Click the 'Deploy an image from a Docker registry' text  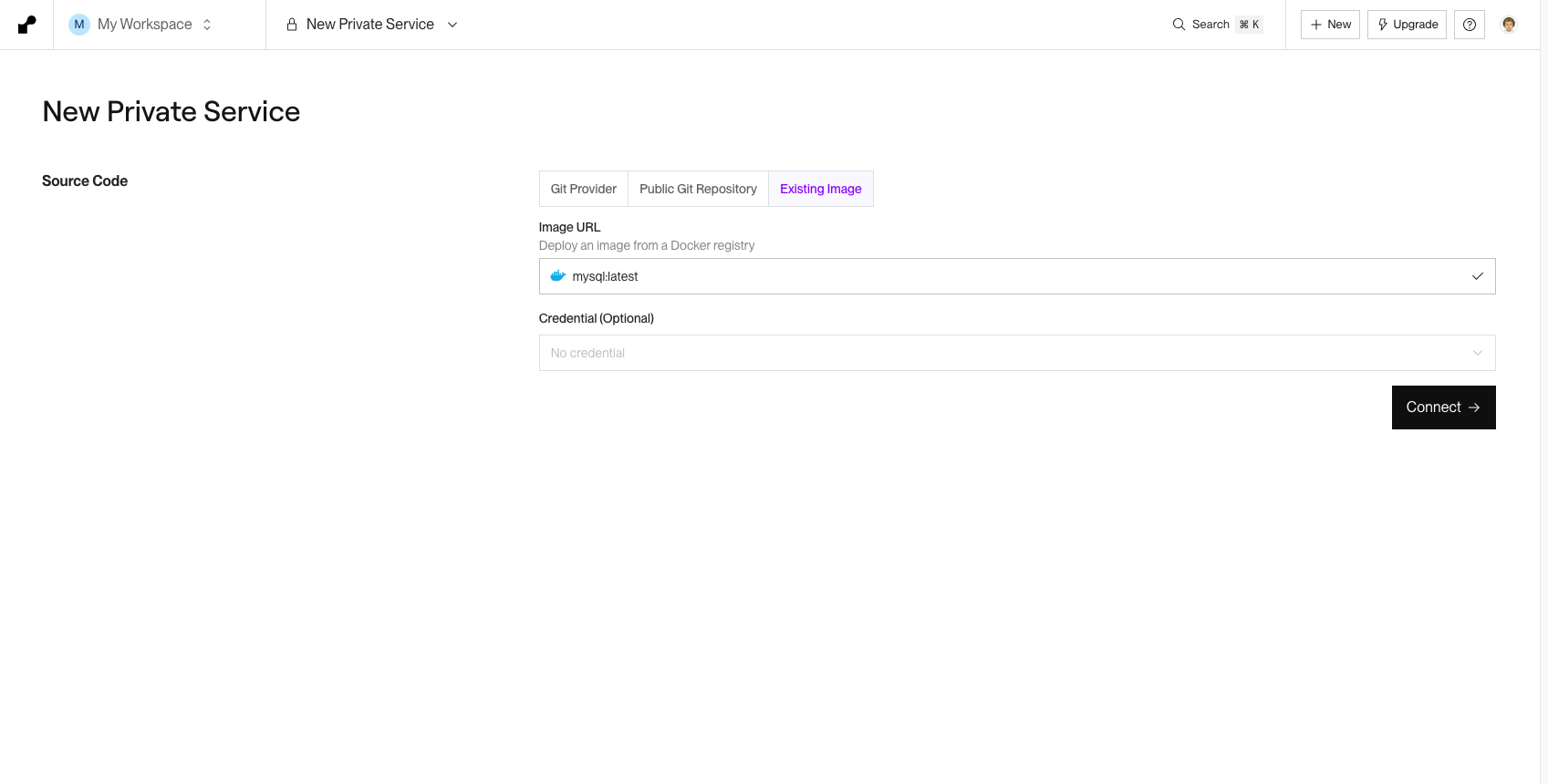(x=647, y=245)
